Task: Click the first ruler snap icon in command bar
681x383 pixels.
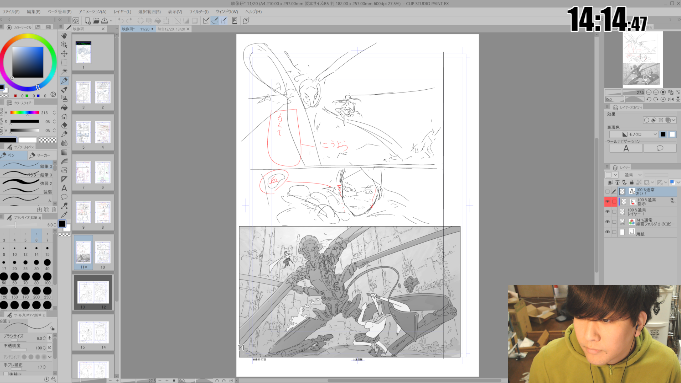Action: click(206, 20)
